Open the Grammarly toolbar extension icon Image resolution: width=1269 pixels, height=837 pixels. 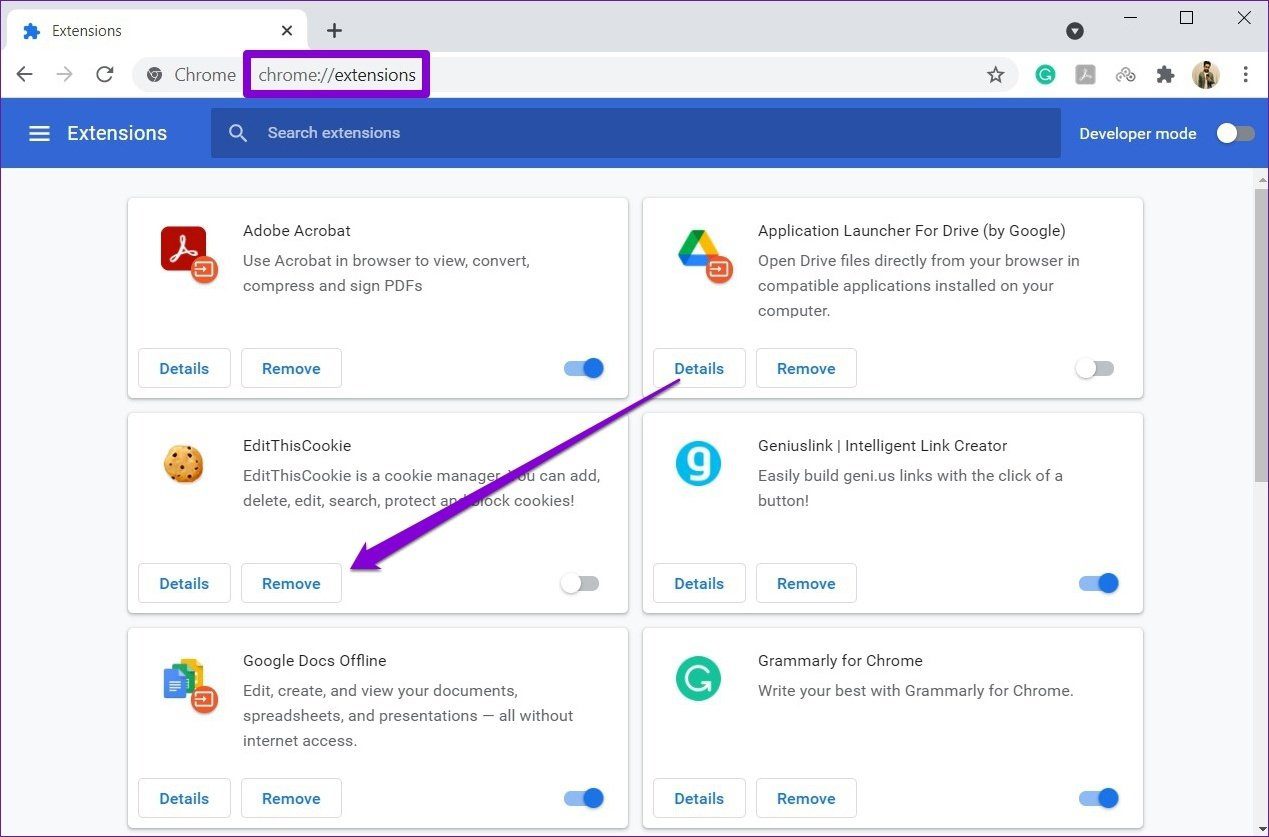pos(1045,74)
